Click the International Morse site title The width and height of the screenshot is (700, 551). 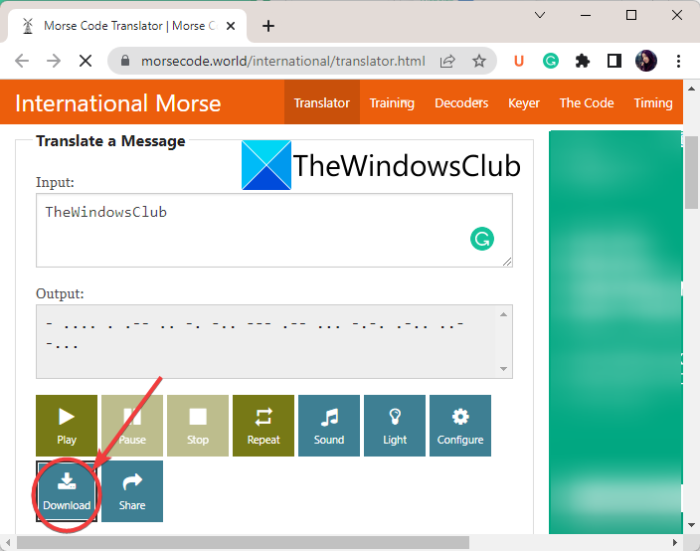[x=118, y=103]
